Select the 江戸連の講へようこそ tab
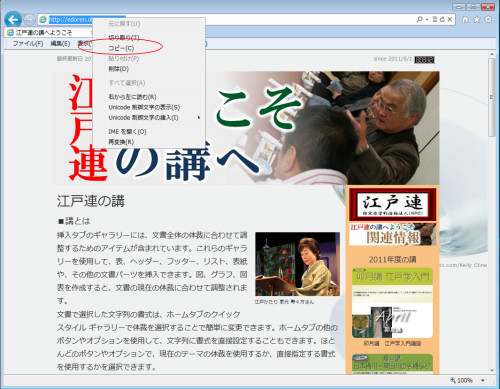 [x=43, y=32]
